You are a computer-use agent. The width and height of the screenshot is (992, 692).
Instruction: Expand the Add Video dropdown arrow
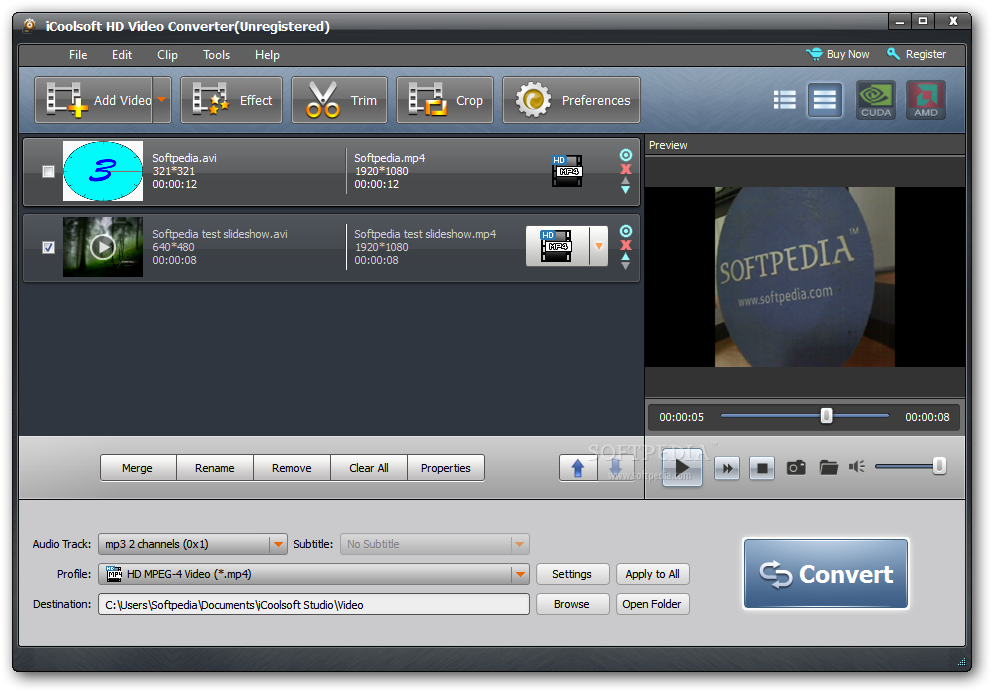[162, 100]
